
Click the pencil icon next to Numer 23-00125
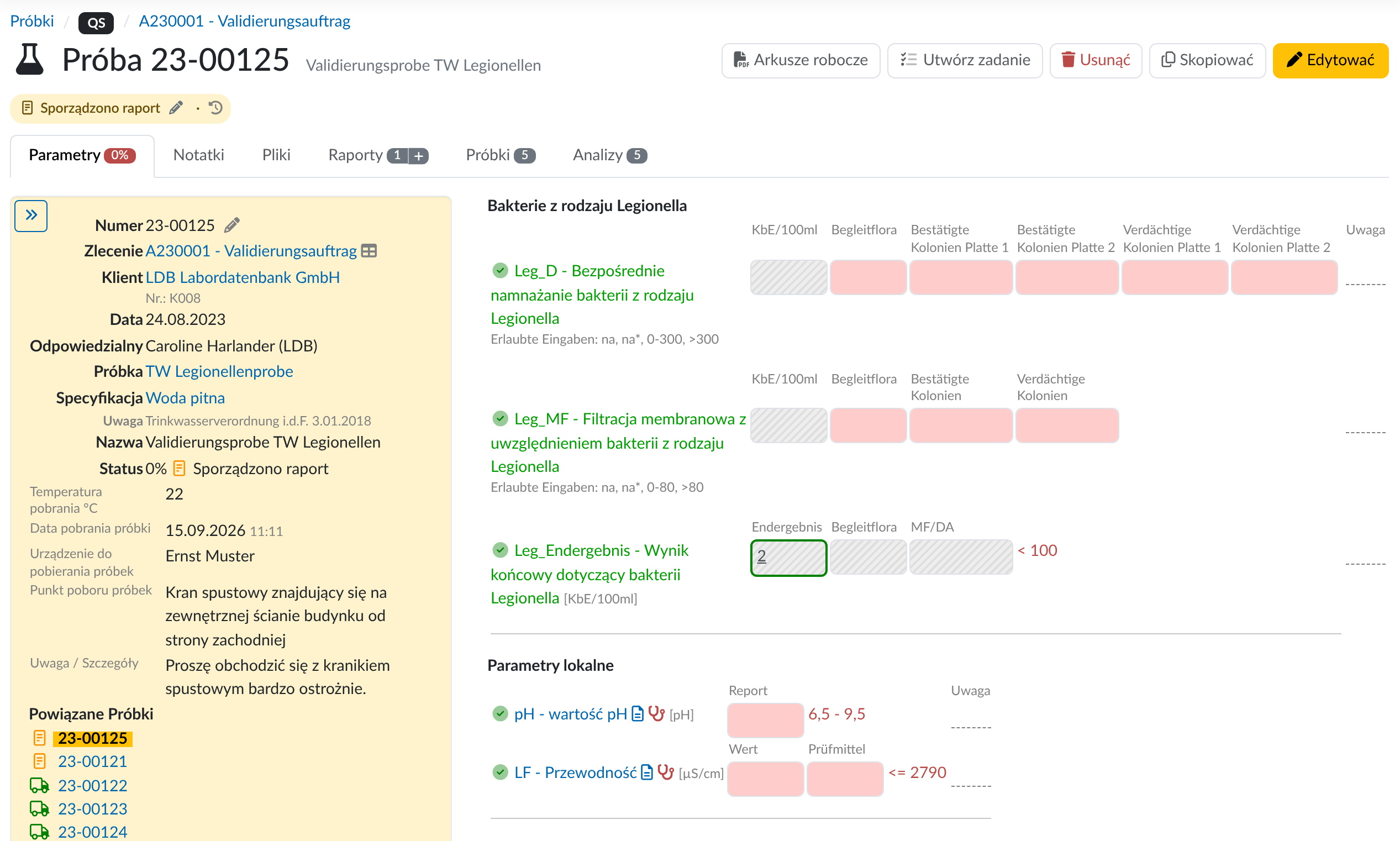point(231,225)
